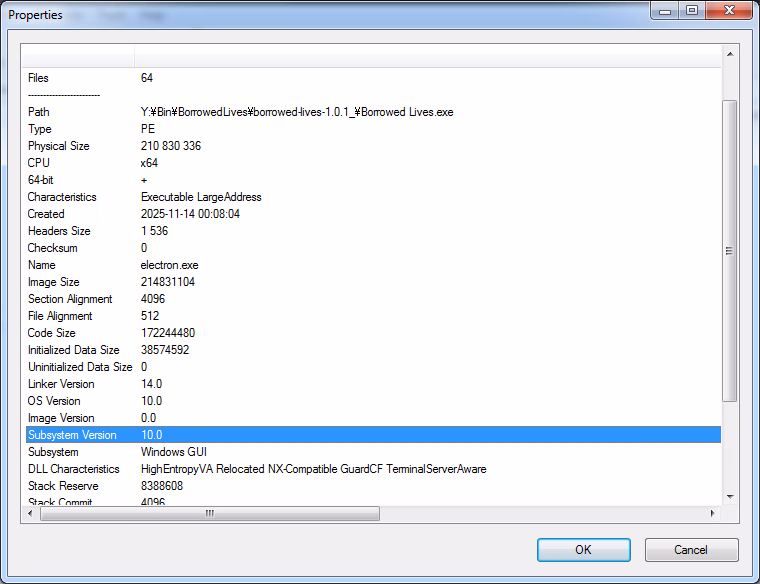Click the horizontal scrollbar left arrow
760x584 pixels.
pyautogui.click(x=30, y=513)
